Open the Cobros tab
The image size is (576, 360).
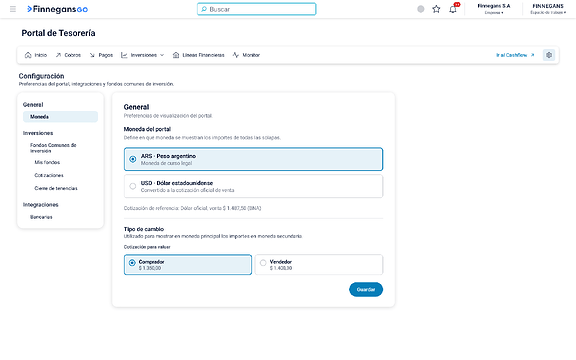(x=68, y=55)
